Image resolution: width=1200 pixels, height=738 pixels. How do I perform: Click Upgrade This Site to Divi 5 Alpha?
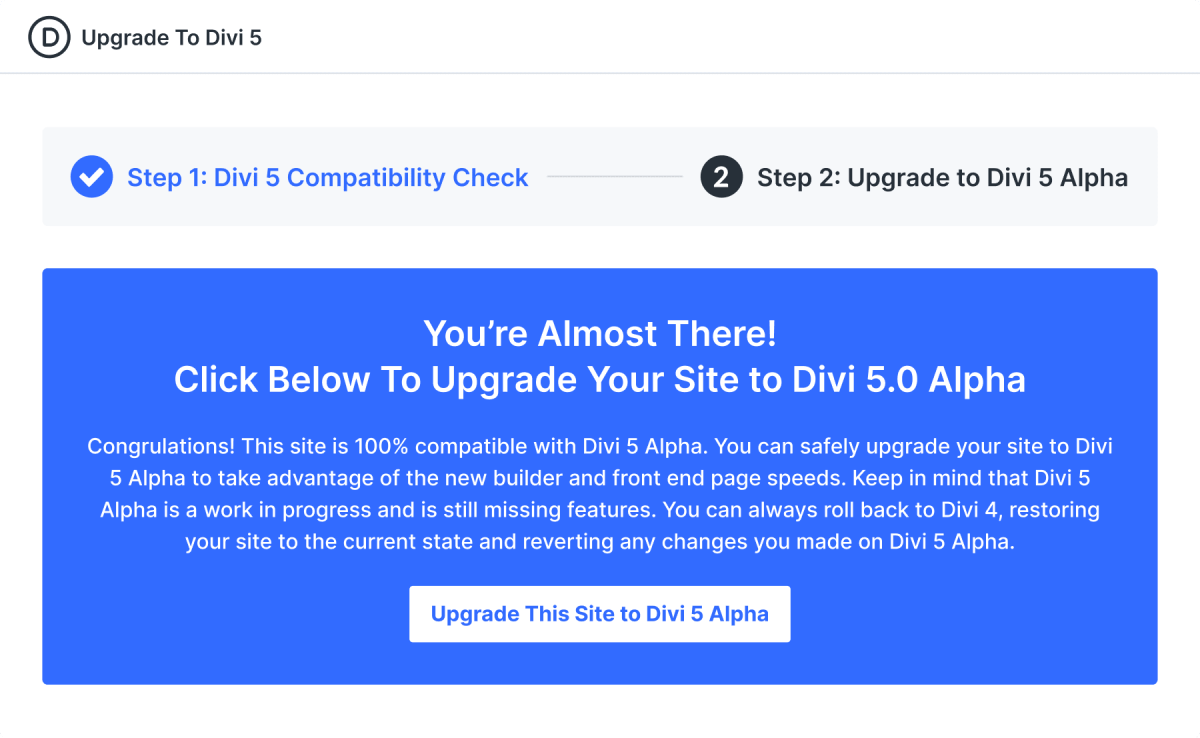[x=599, y=613]
